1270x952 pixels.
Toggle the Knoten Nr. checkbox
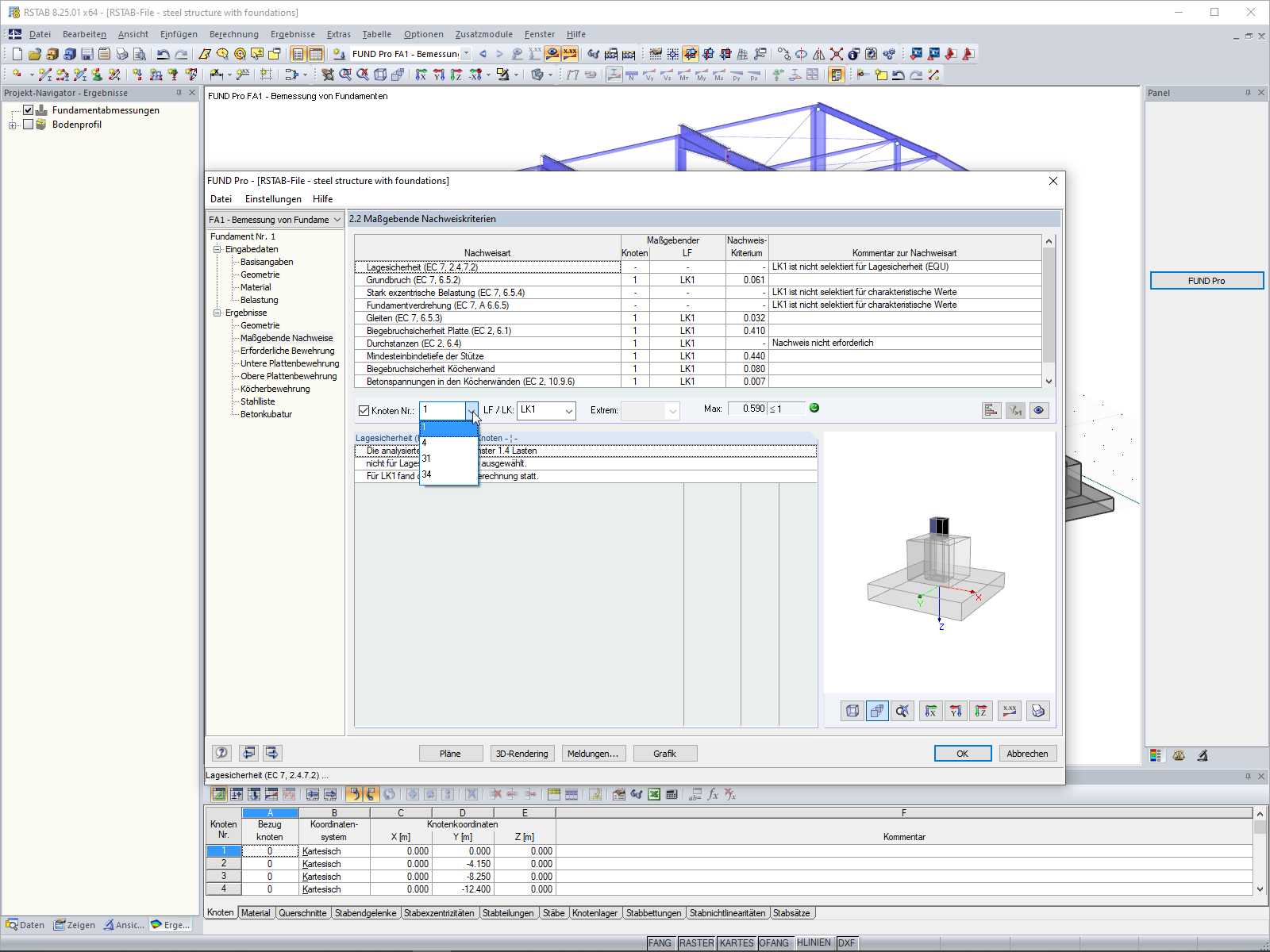click(364, 410)
